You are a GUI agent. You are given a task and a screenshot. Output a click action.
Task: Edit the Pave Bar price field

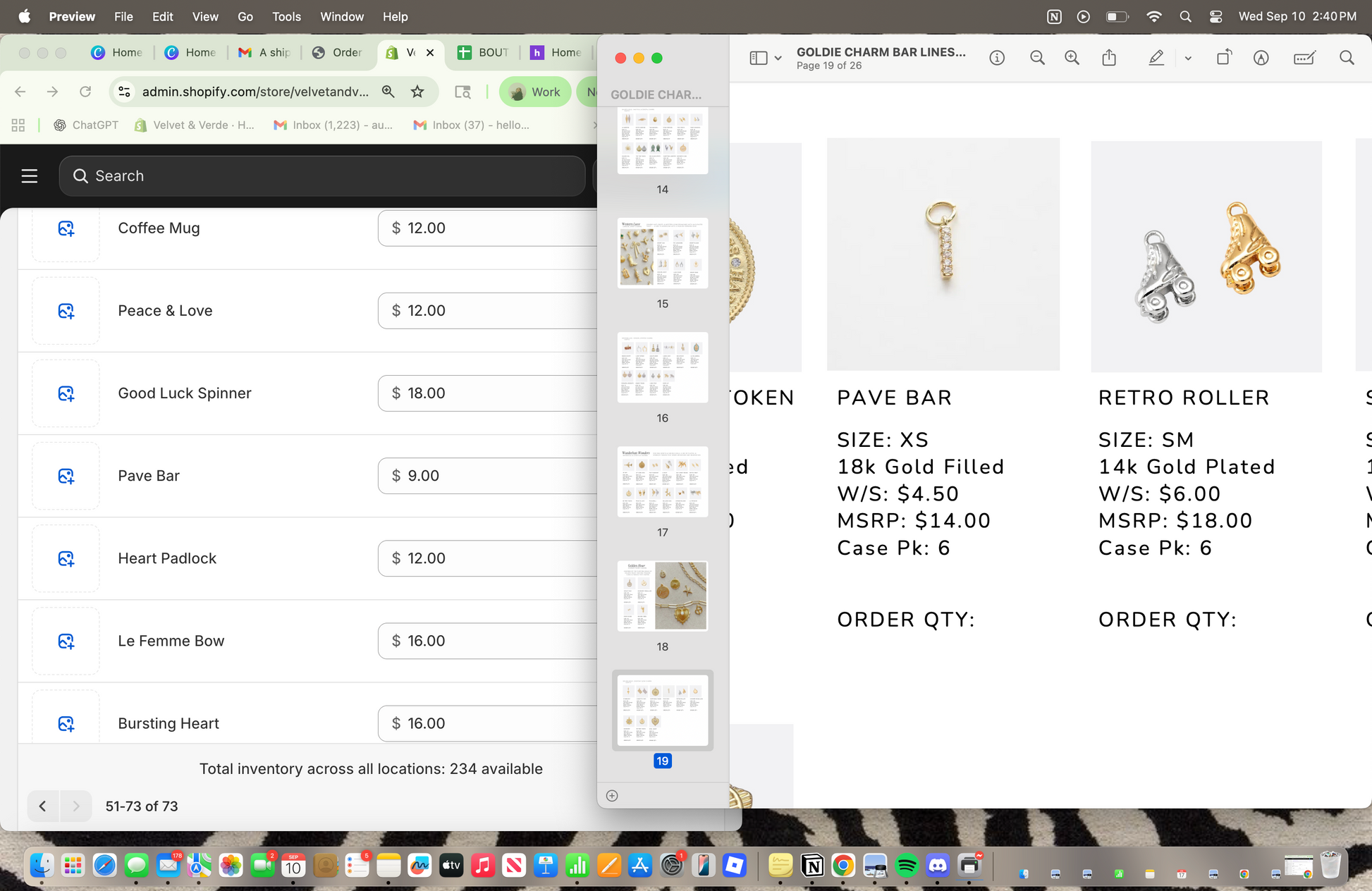pos(488,476)
